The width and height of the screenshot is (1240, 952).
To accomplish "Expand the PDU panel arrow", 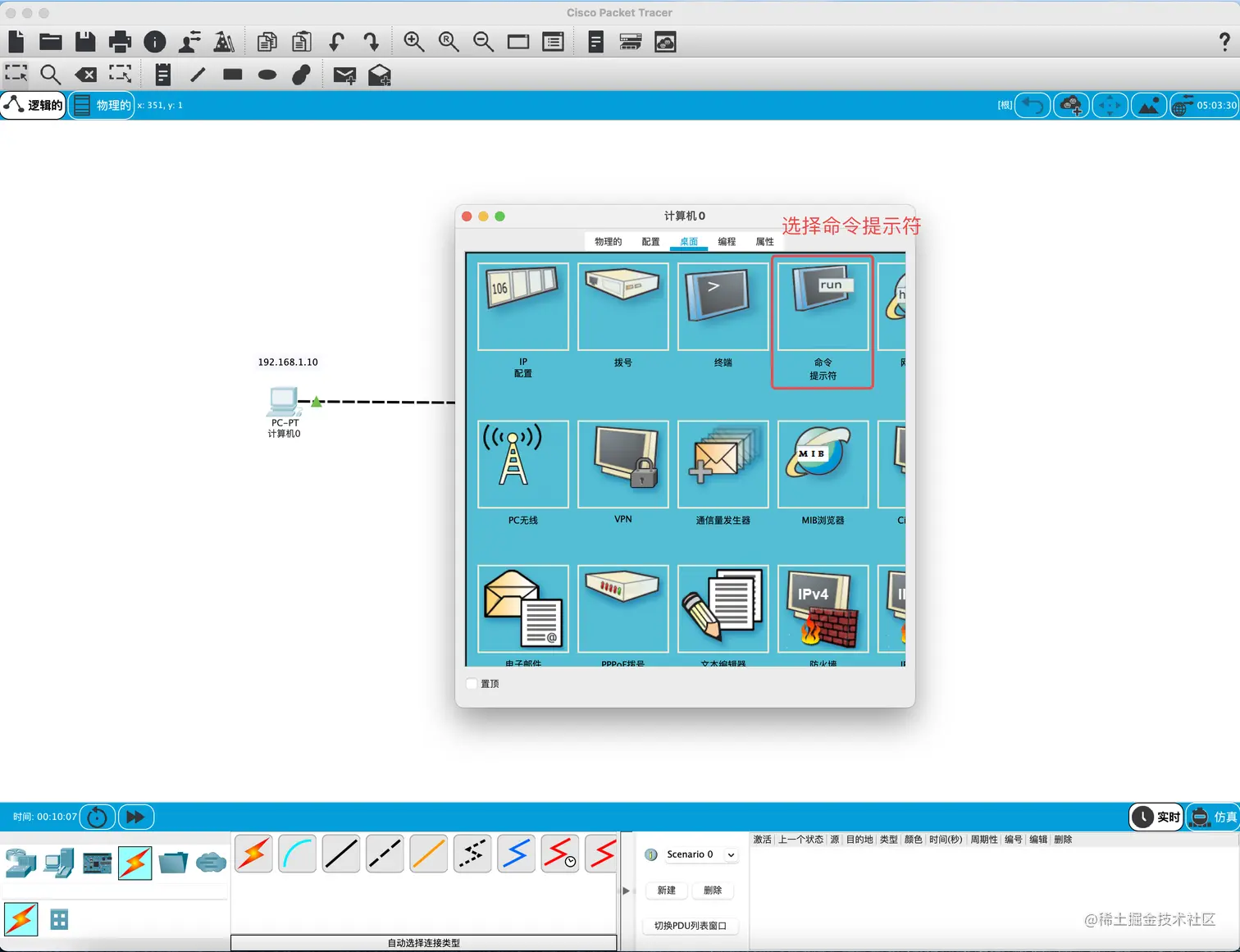I will tap(626, 891).
